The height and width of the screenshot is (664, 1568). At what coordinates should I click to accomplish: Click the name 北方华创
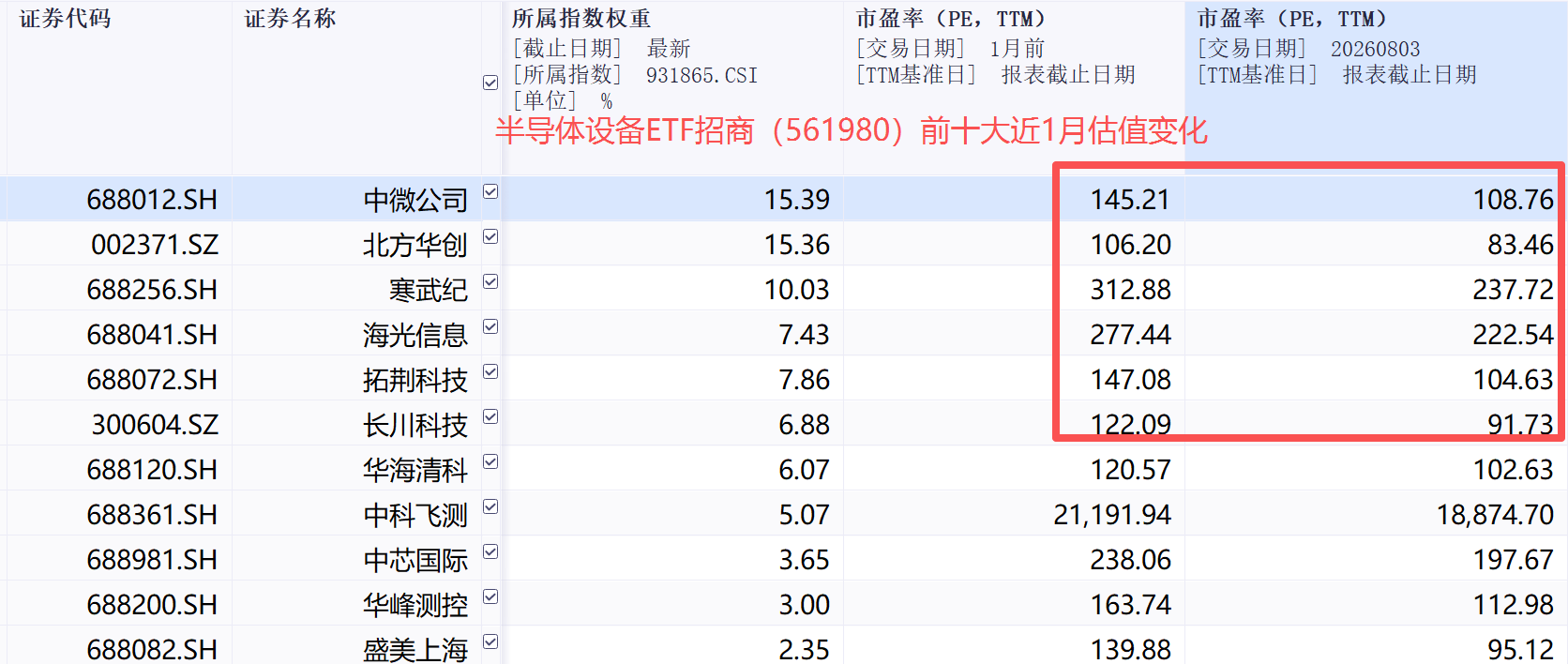[415, 245]
